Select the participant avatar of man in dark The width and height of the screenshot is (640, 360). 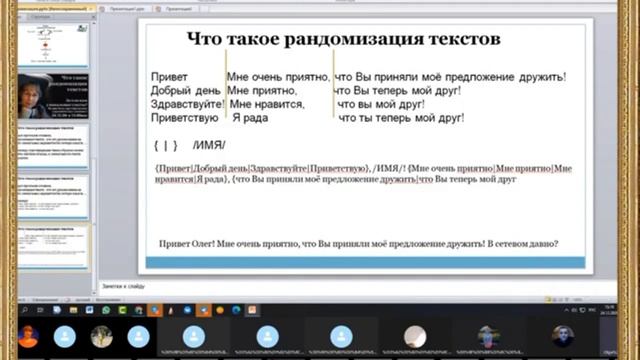[563, 337]
